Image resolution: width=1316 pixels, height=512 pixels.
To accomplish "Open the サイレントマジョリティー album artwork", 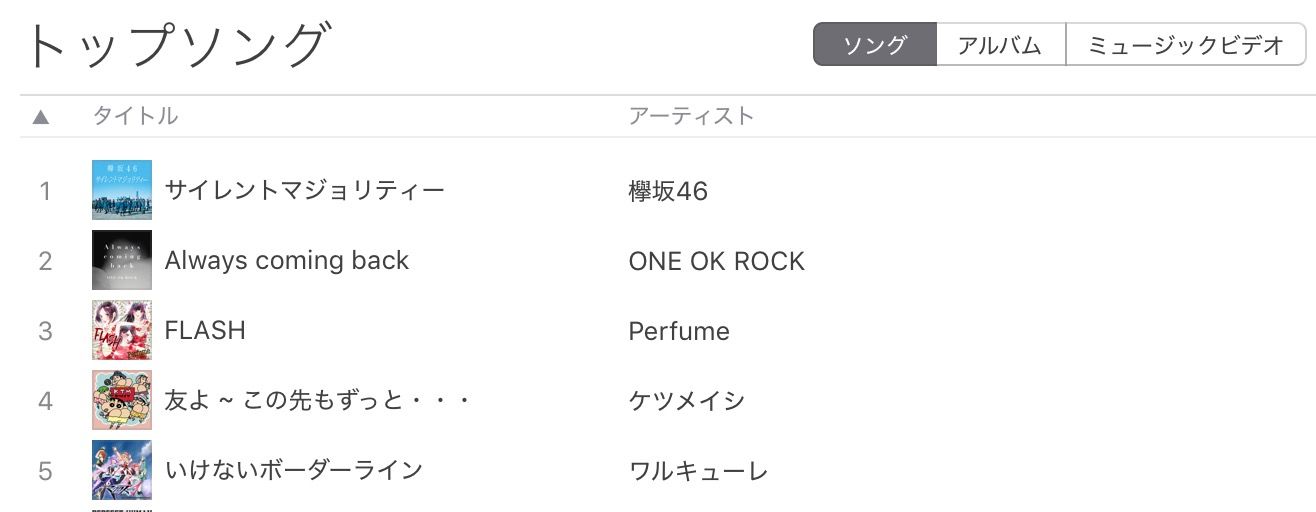I will [122, 190].
